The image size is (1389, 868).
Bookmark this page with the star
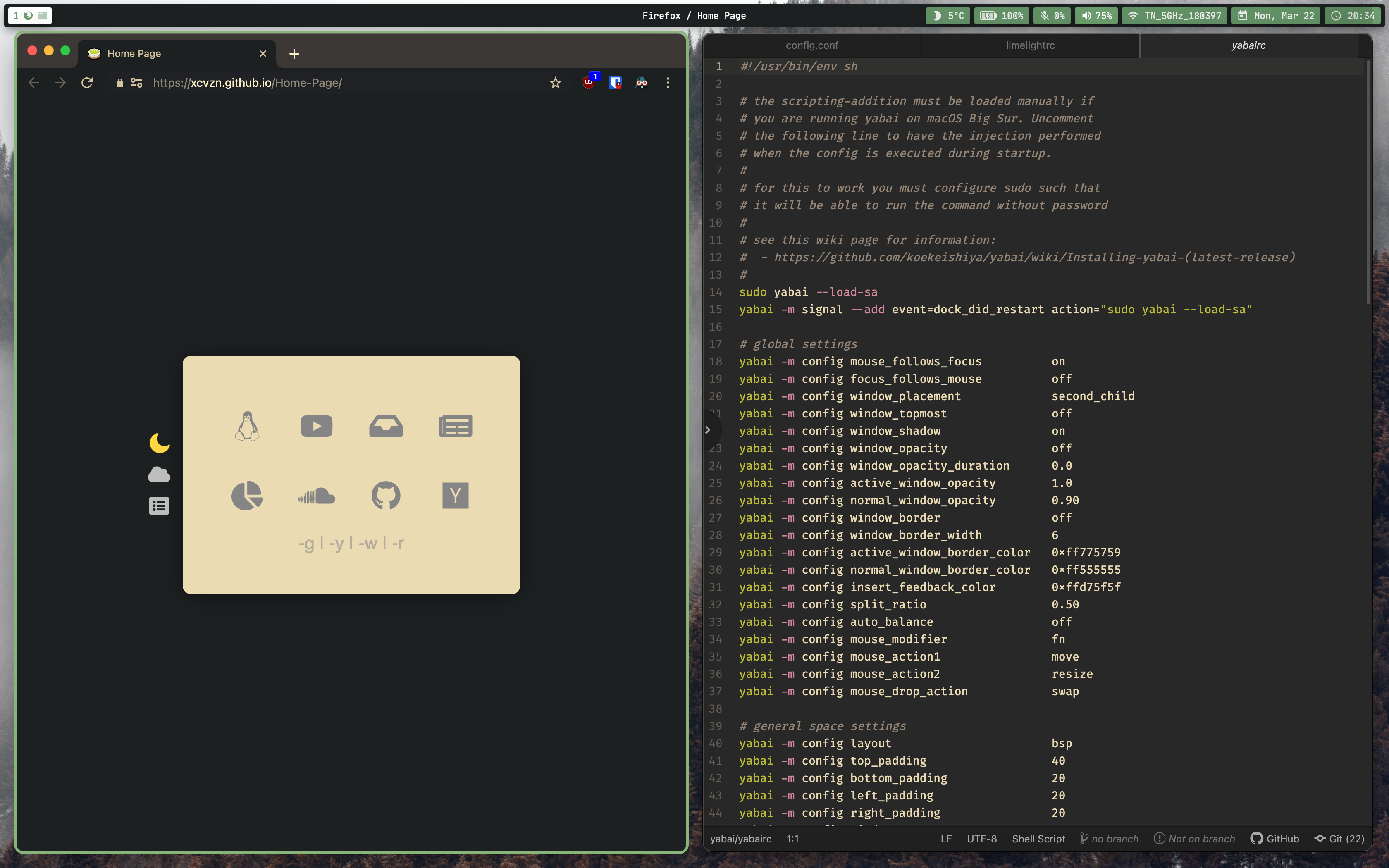(555, 83)
